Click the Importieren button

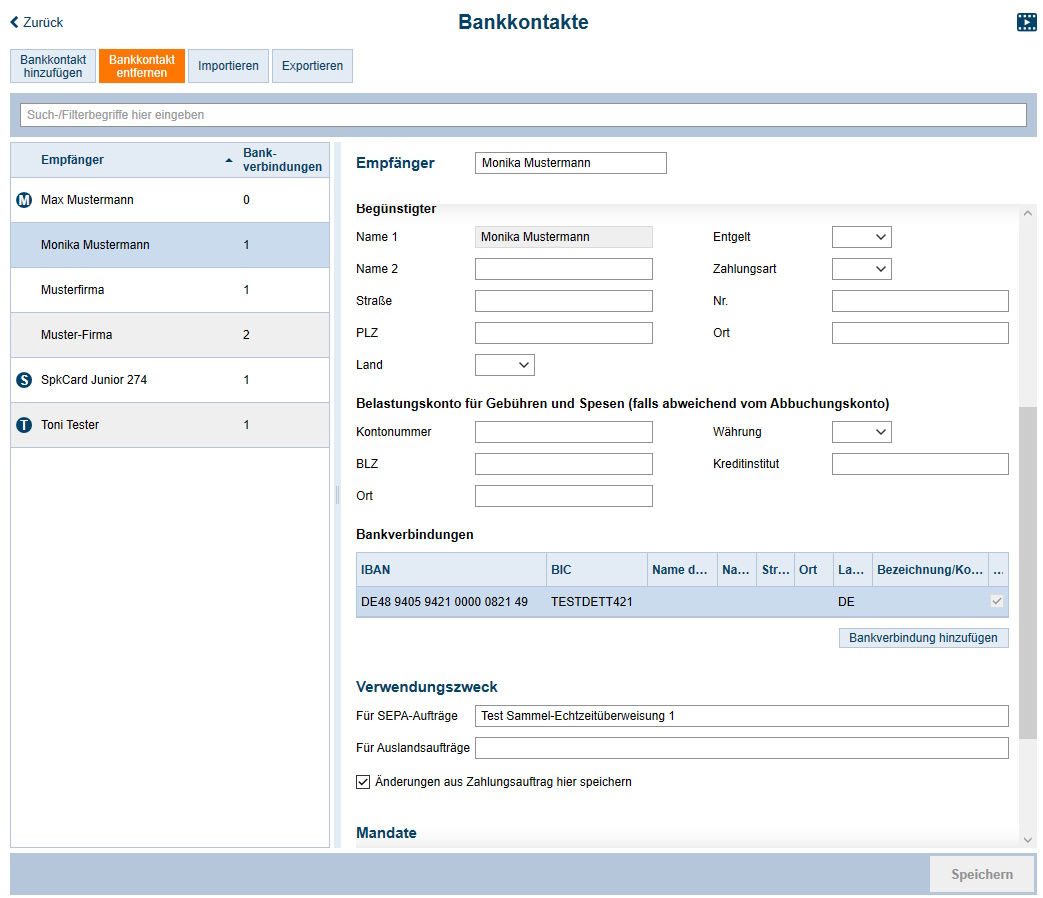[228, 66]
